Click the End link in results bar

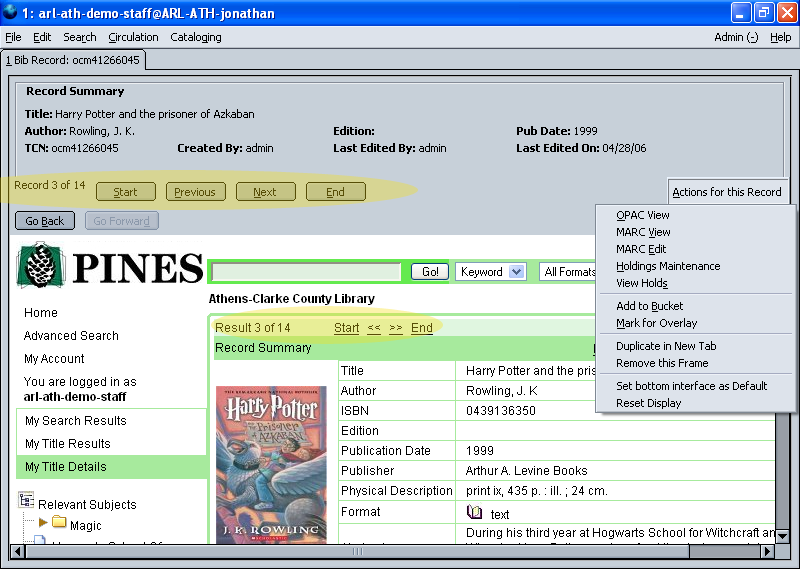(x=422, y=328)
